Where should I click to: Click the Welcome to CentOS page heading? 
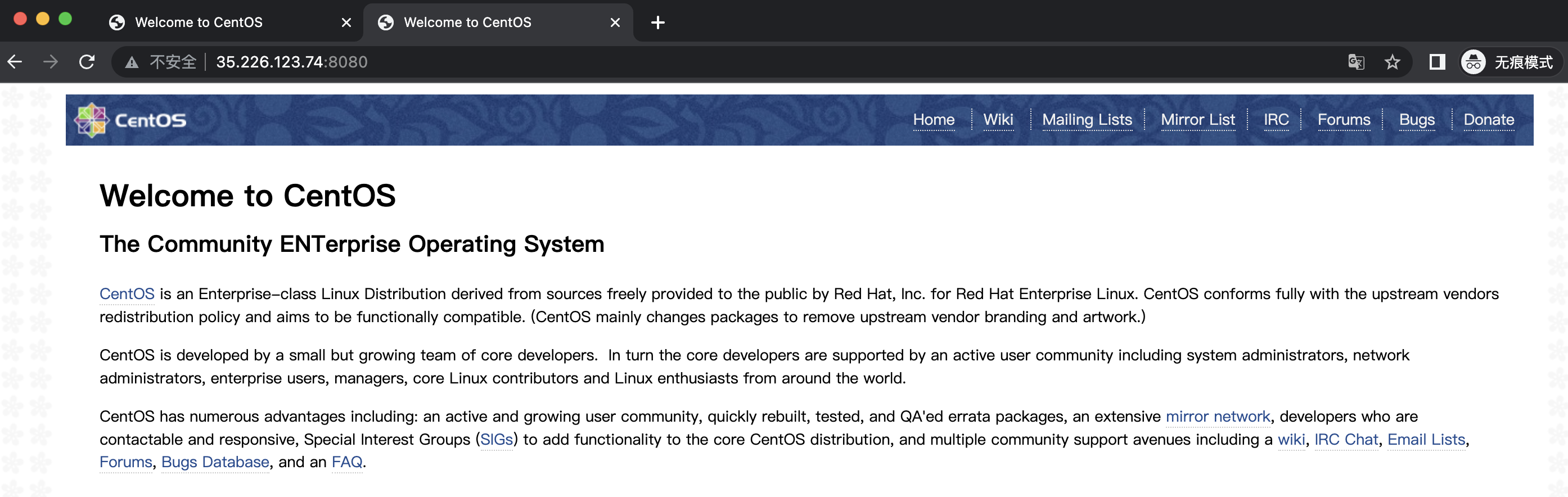click(247, 195)
